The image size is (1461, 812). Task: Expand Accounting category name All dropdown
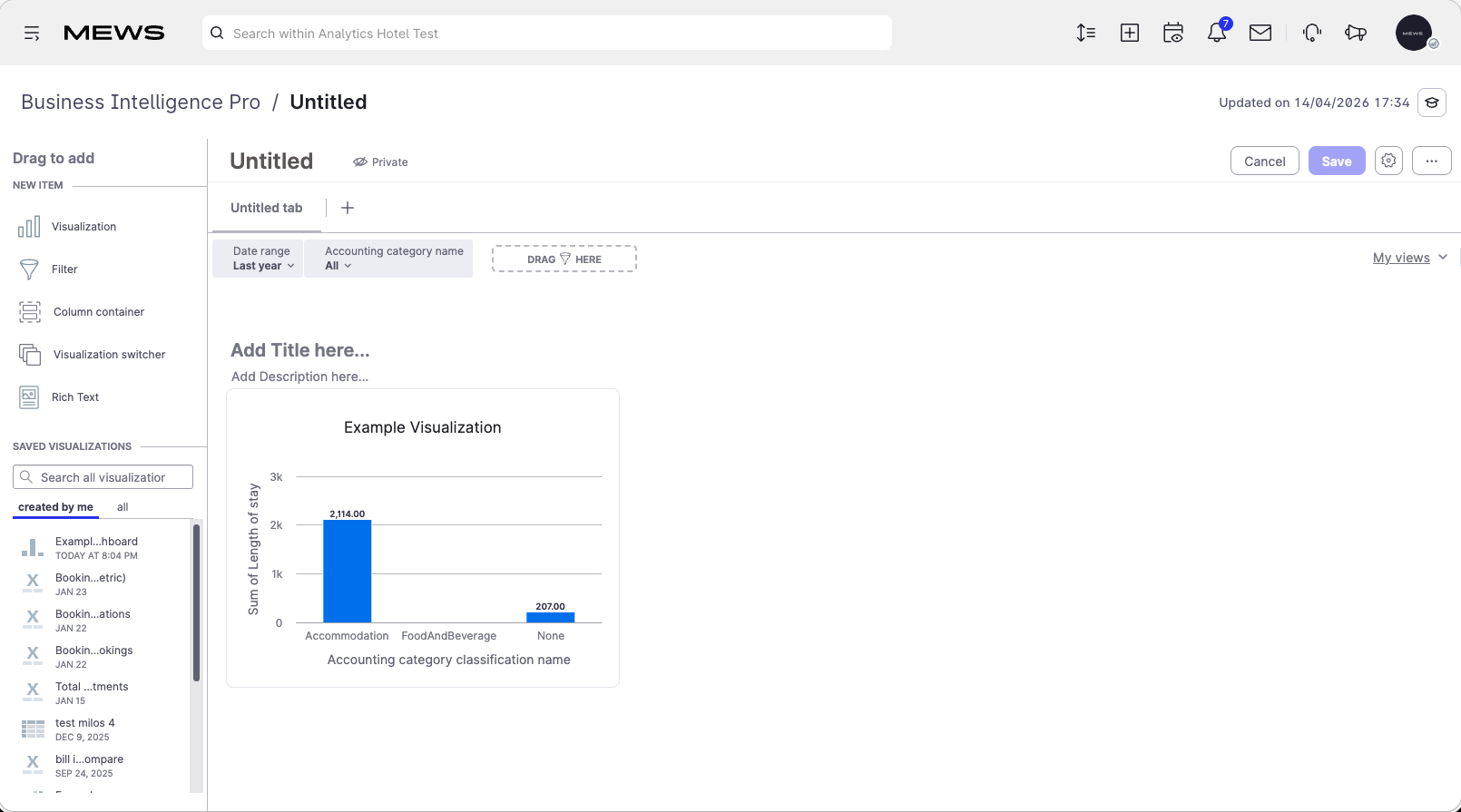388,259
